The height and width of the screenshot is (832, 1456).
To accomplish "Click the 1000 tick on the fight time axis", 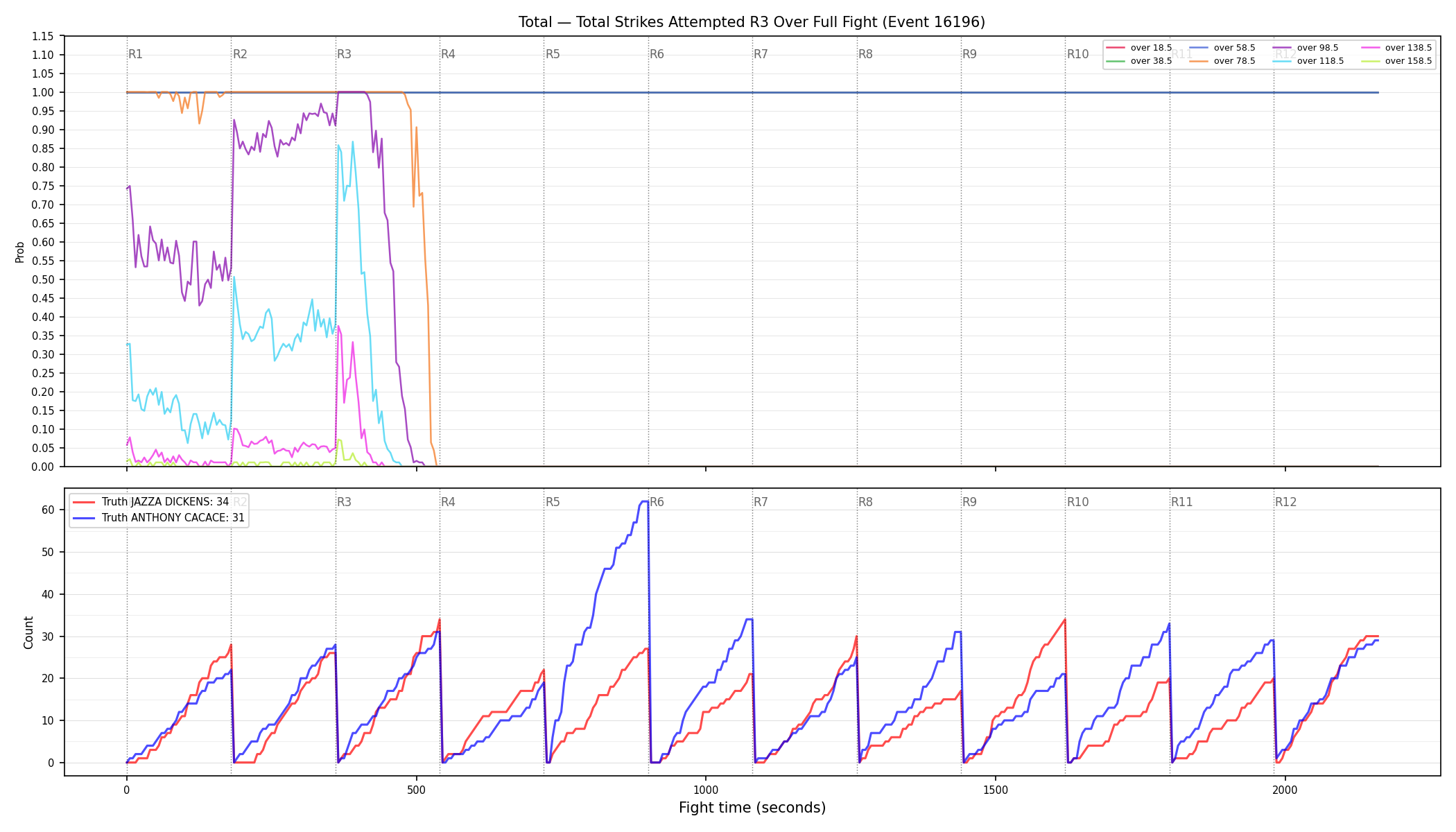I will (706, 790).
